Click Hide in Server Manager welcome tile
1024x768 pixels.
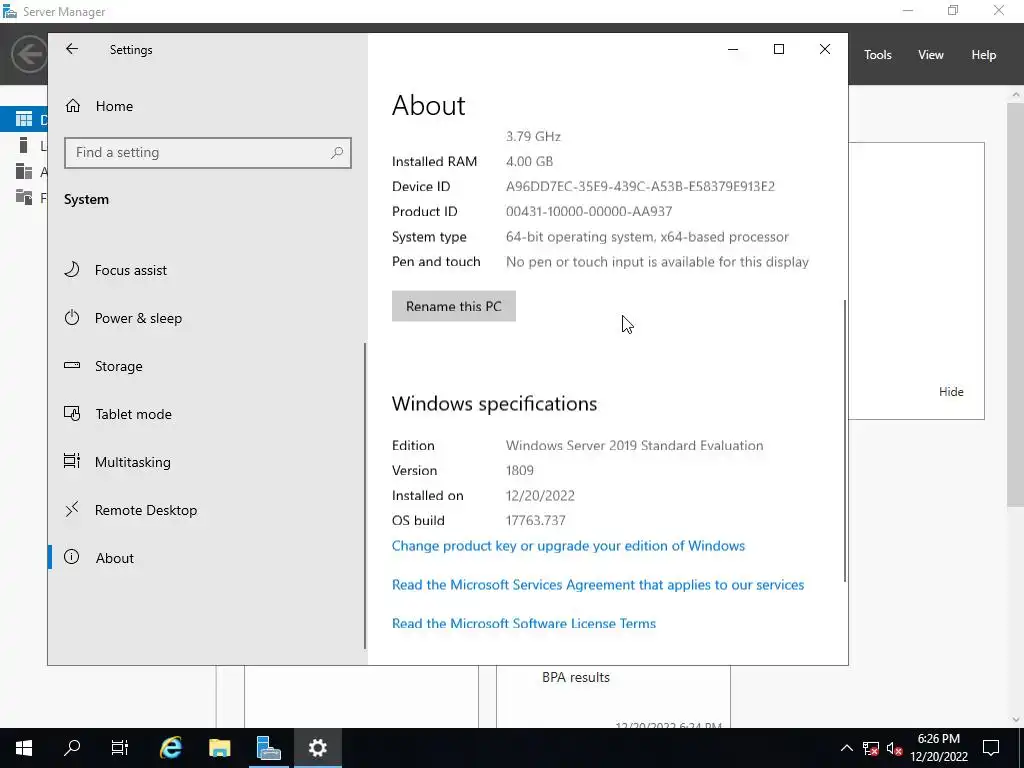point(951,392)
